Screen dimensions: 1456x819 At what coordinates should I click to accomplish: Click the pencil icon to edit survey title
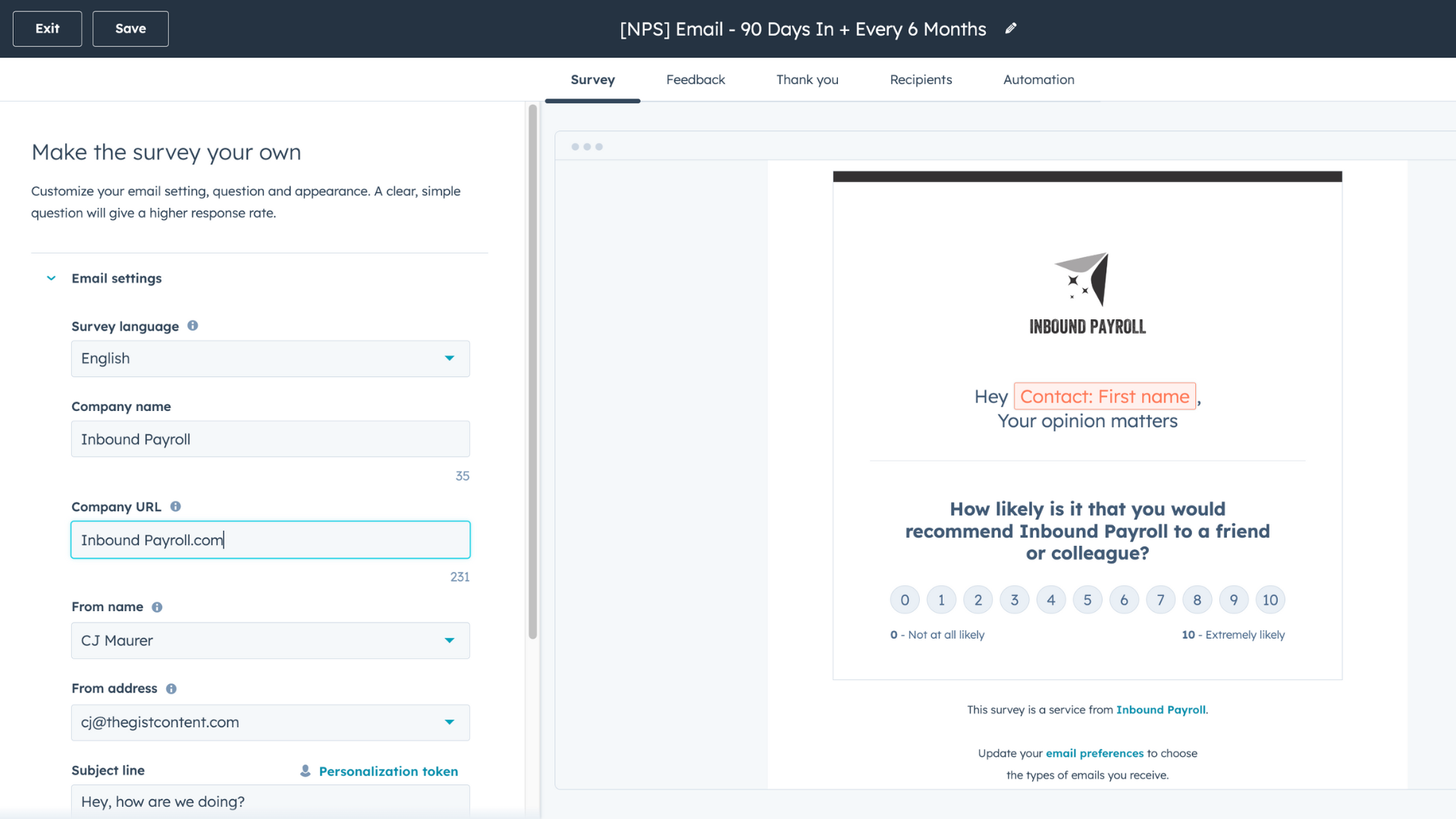[x=1010, y=29]
